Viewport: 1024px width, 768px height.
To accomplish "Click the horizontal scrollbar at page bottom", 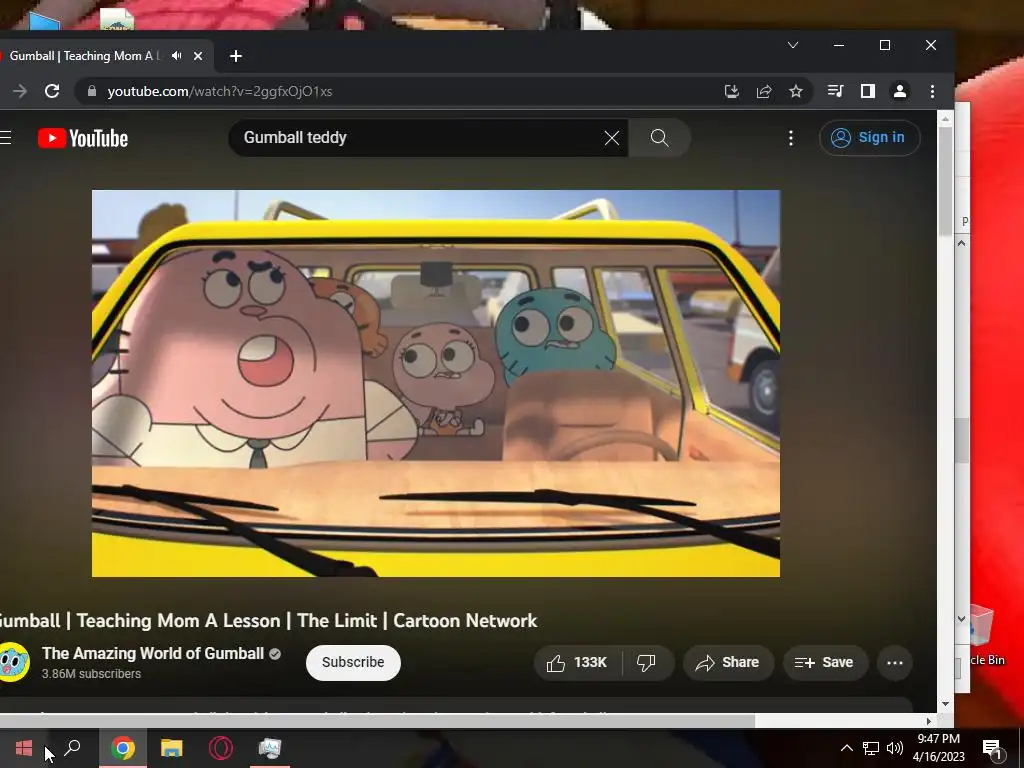I will pos(377,722).
